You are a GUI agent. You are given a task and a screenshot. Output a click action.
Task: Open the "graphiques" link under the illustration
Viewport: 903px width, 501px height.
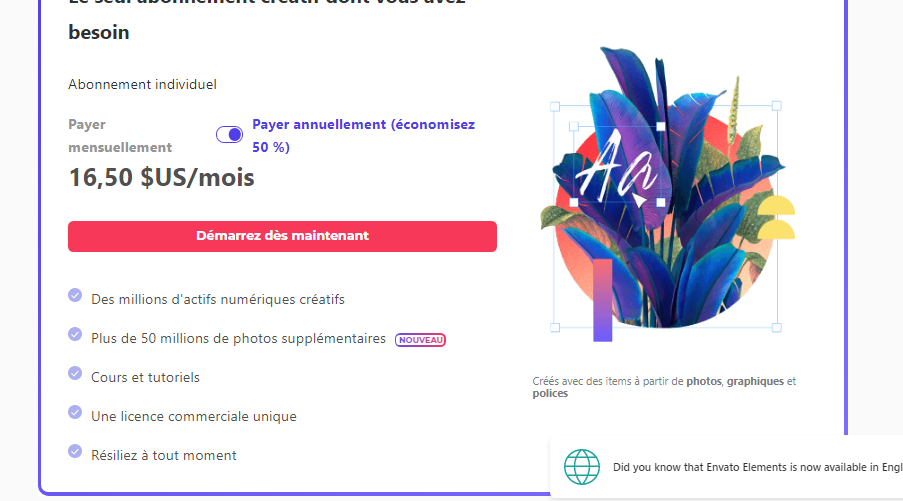click(756, 381)
